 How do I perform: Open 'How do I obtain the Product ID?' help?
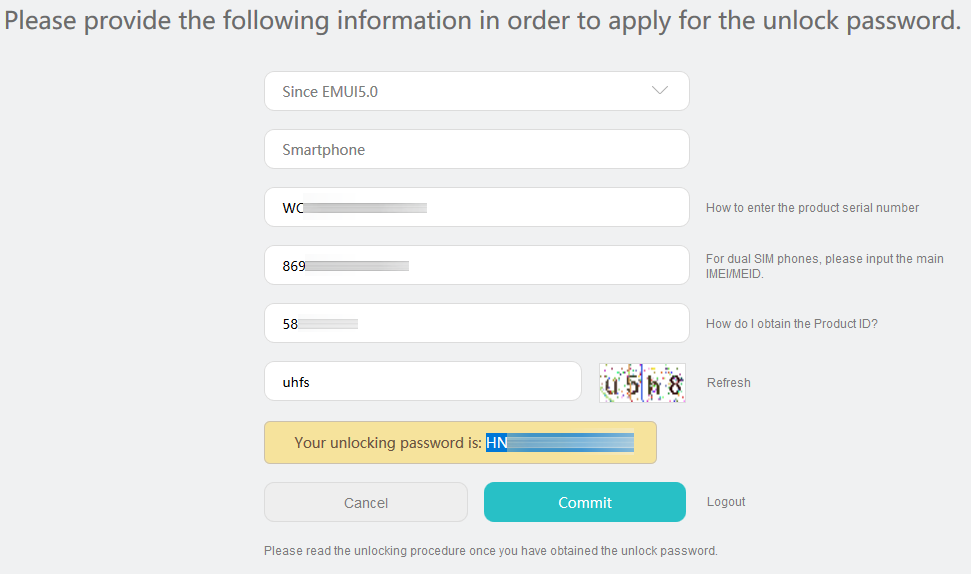pyautogui.click(x=791, y=324)
